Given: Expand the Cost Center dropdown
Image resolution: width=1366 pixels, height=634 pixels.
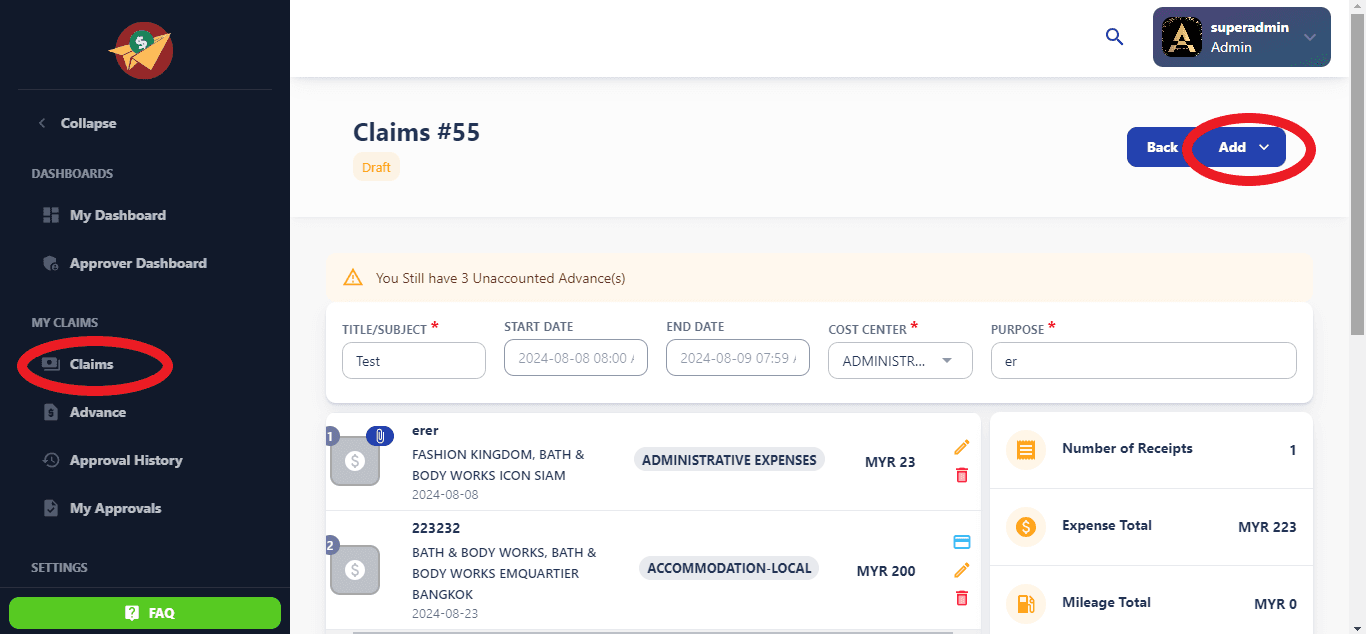Looking at the screenshot, I should pyautogui.click(x=900, y=361).
